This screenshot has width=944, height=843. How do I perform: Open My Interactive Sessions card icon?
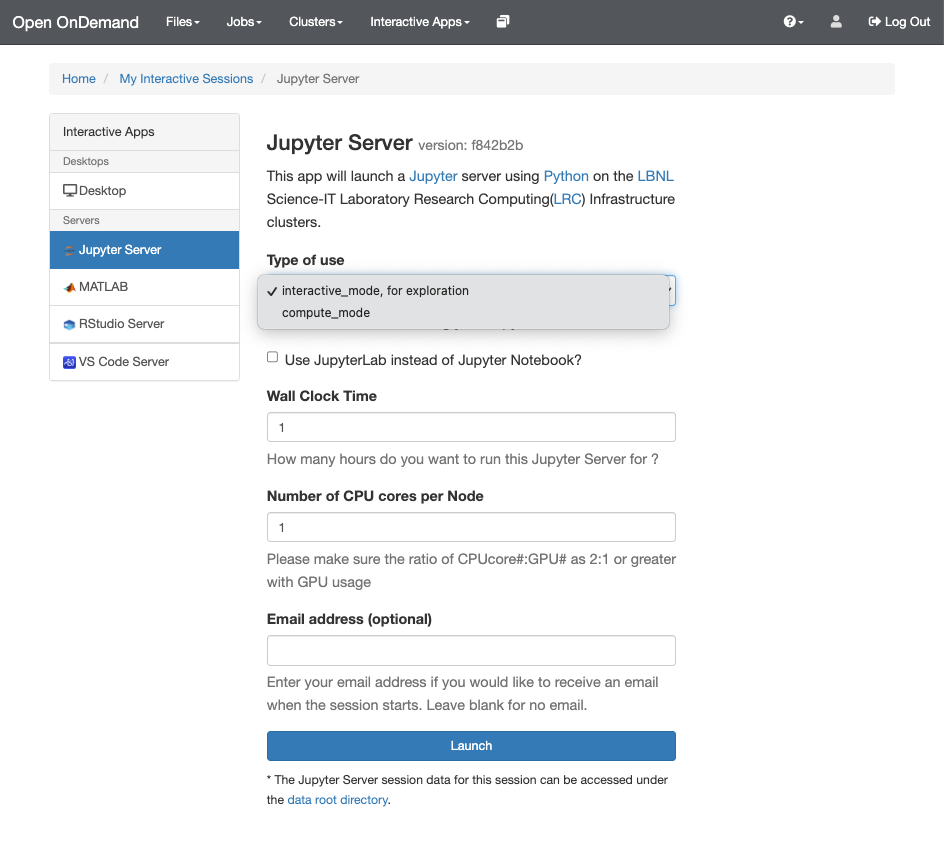point(502,21)
